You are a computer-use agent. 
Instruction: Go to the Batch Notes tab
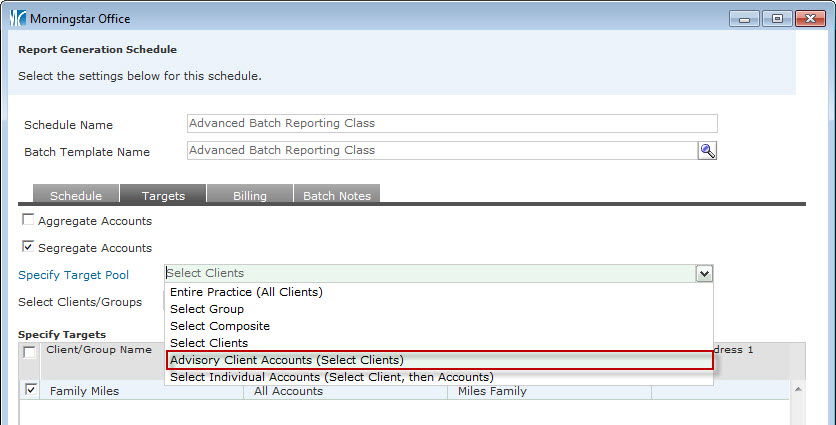click(x=337, y=196)
